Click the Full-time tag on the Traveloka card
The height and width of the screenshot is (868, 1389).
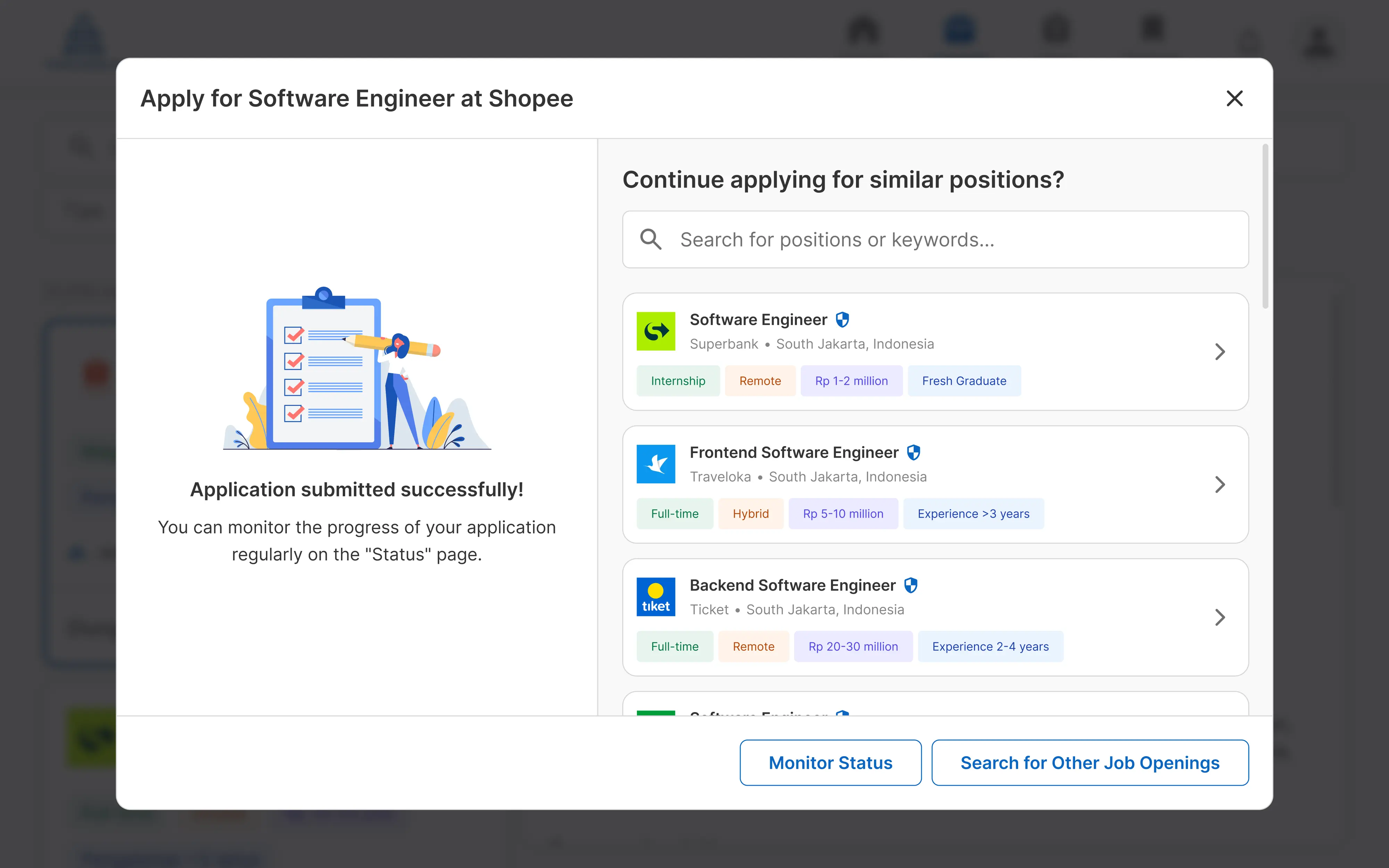tap(674, 514)
